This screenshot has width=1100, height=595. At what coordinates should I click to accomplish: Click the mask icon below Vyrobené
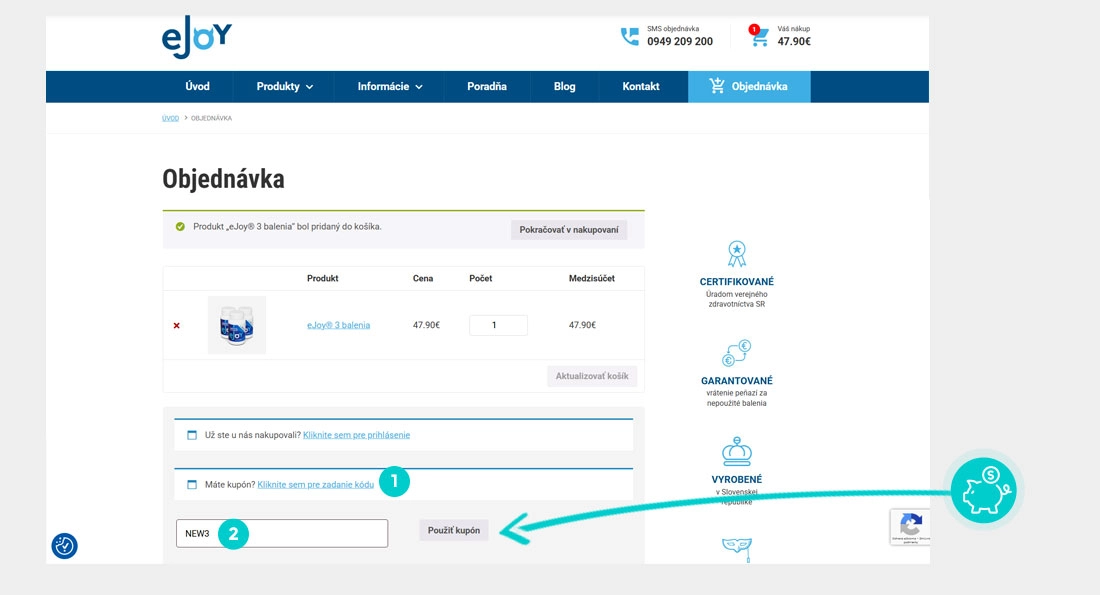[x=737, y=549]
